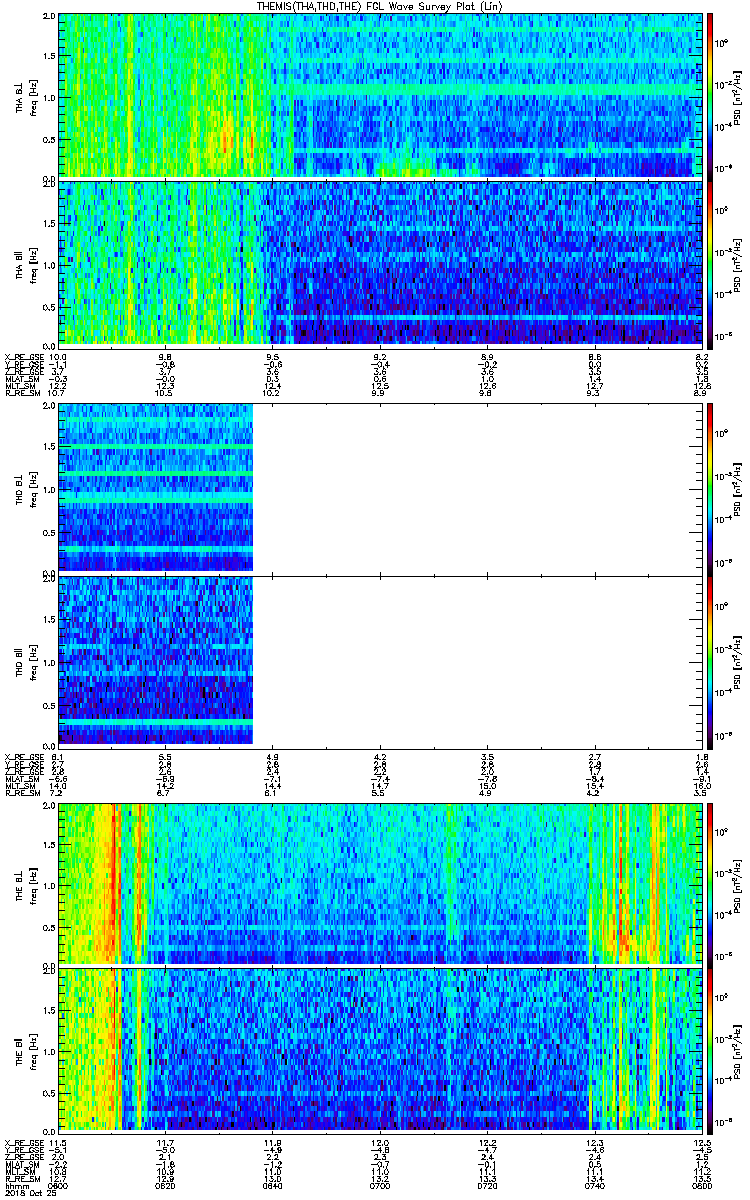
Task: Click the color bar beside the upper THE panel
Action: pyautogui.click(x=711, y=884)
